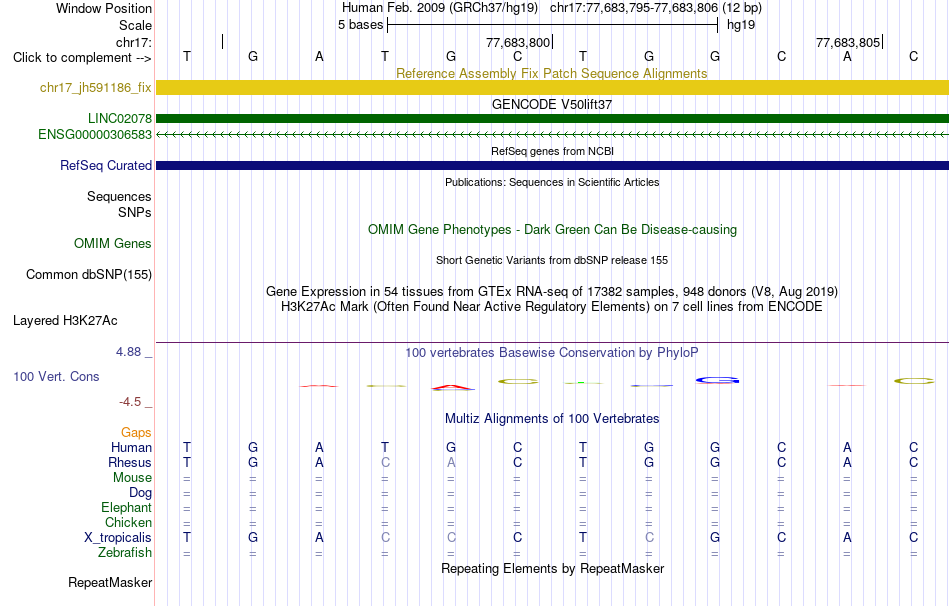The image size is (950, 606).
Task: Click the Layered H3K27Ac label
Action: pos(65,321)
